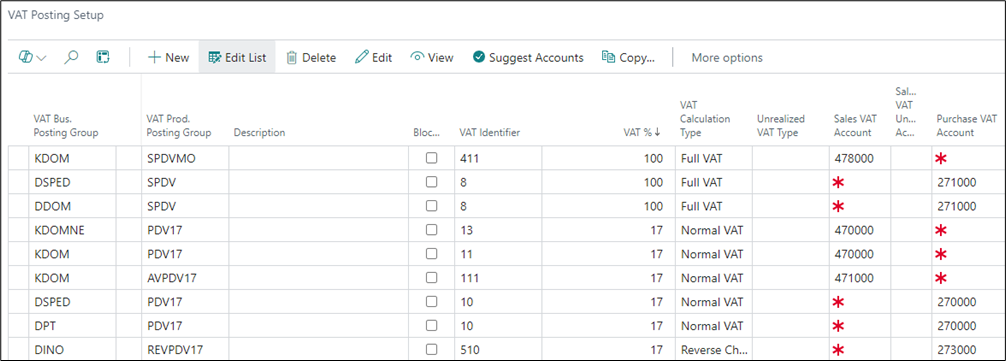This screenshot has height=361, width=1006.
Task: Select VAT Identifier cell 411
Action: [x=498, y=158]
